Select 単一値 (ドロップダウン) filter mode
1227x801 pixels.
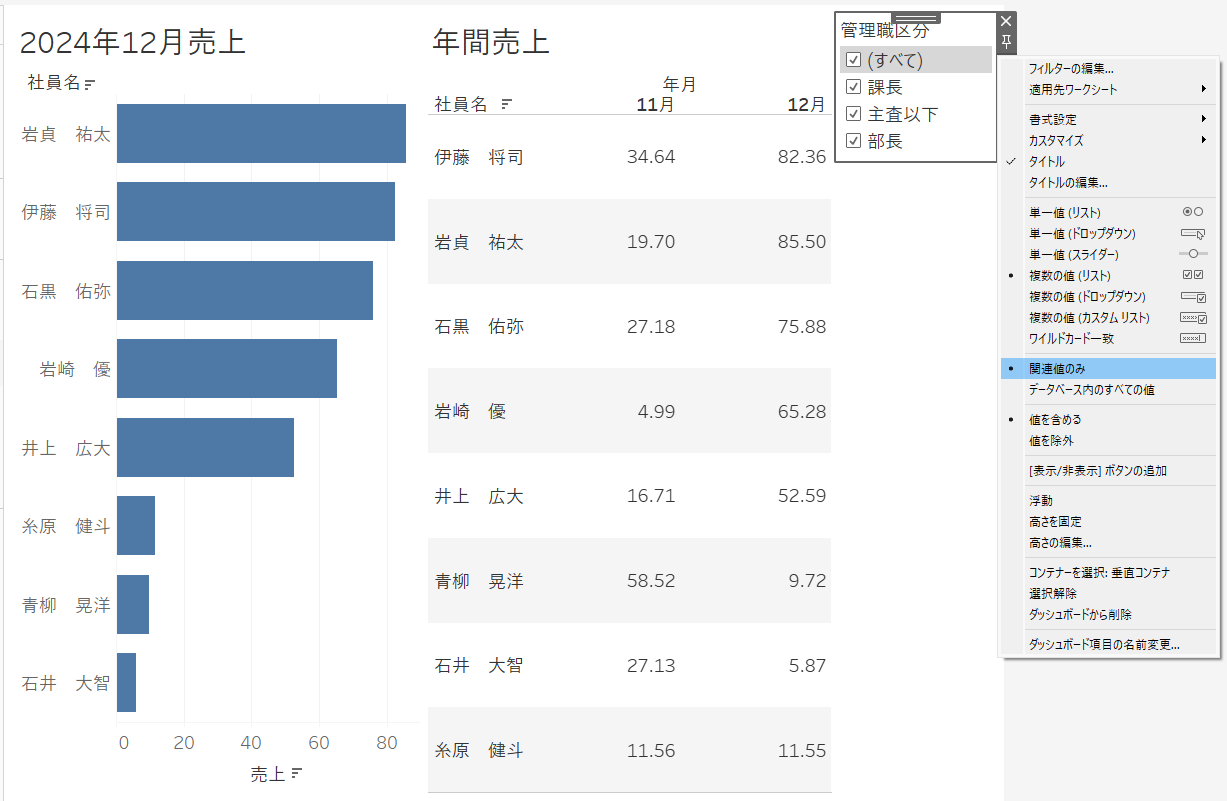point(1108,233)
